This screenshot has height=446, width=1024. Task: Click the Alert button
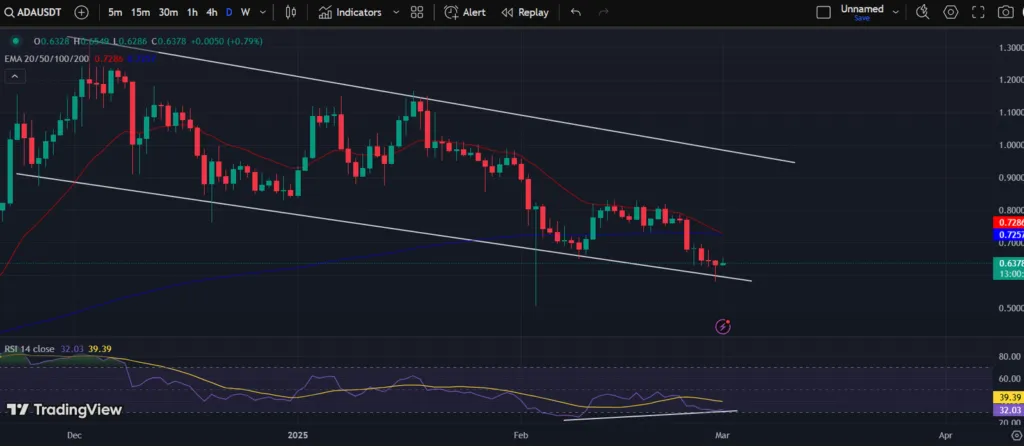coord(466,12)
